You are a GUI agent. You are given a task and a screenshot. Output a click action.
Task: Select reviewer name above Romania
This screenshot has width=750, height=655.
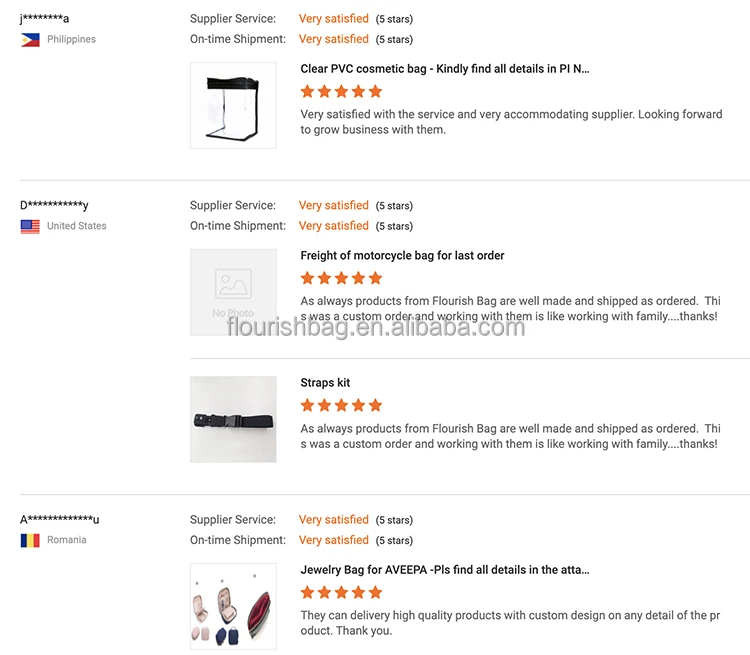coord(60,520)
